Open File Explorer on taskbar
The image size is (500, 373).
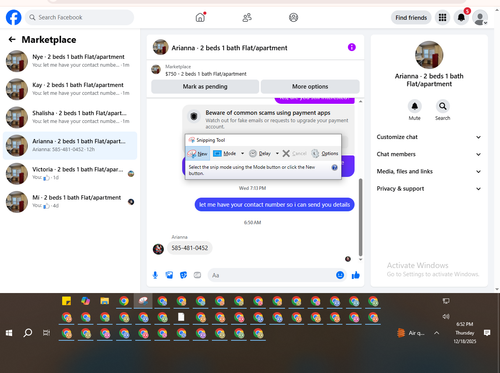point(105,301)
